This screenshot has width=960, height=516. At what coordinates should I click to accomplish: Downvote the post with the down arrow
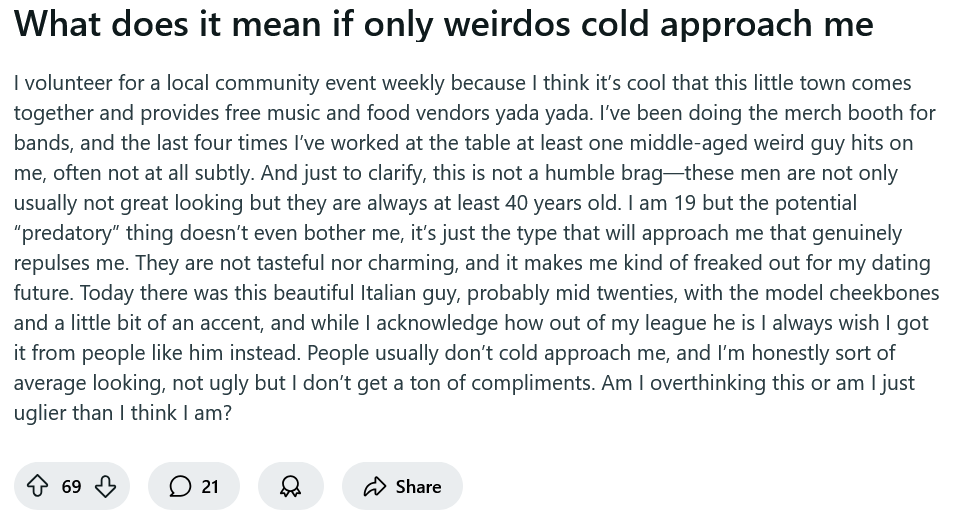105,487
